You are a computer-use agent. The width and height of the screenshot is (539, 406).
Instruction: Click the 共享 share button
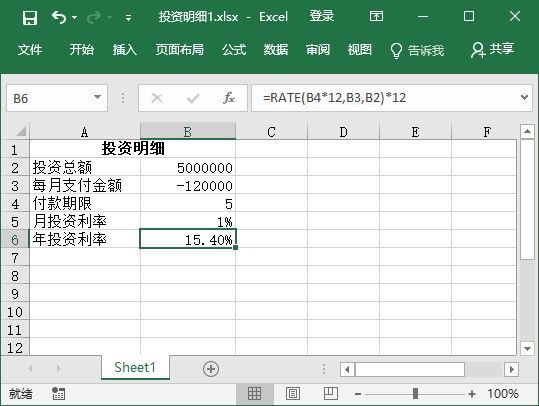[x=492, y=50]
